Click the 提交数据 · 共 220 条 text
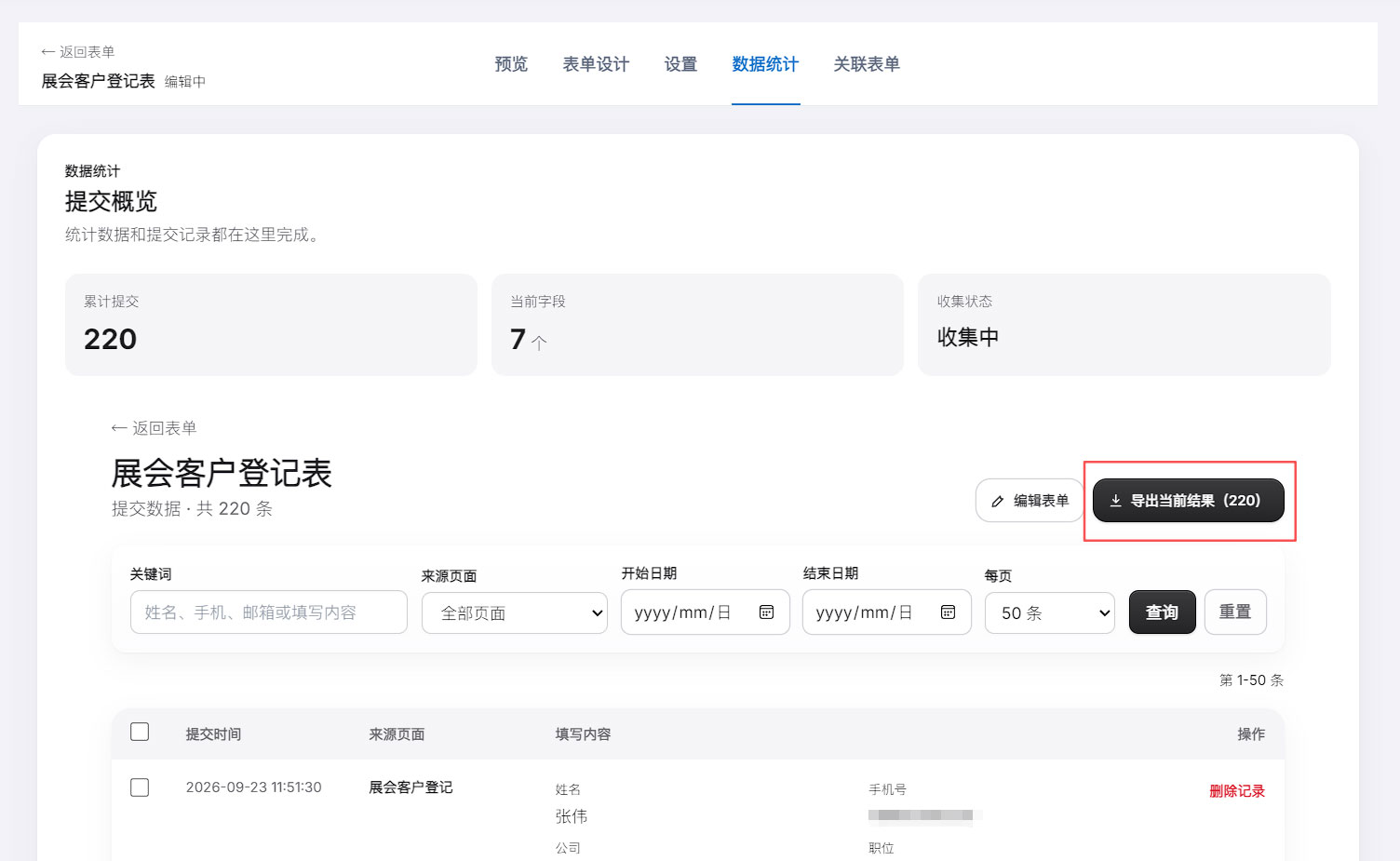The width and height of the screenshot is (1400, 861). click(192, 508)
